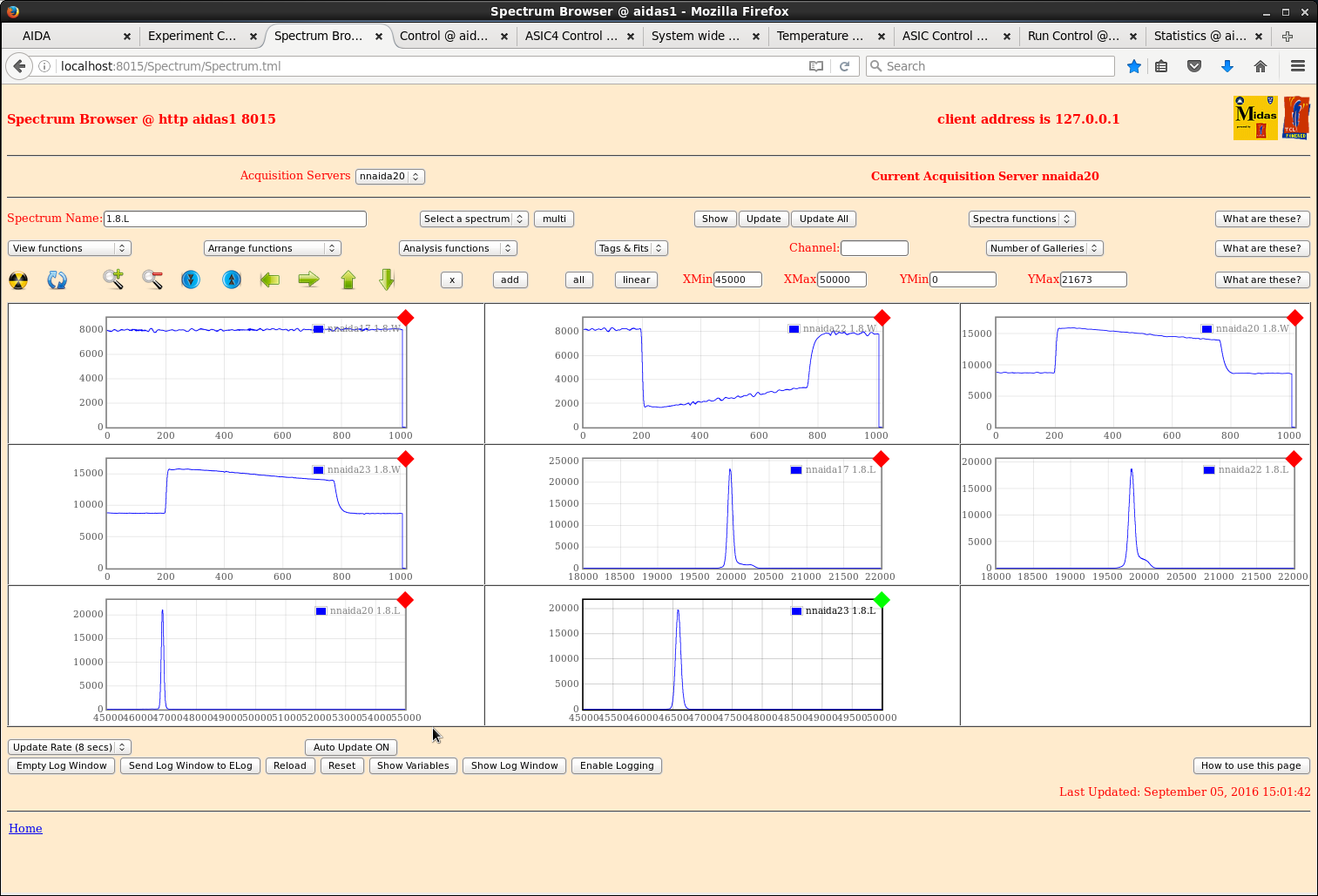Click the Tcl Powered logo icon
The image size is (1318, 896).
(1296, 118)
